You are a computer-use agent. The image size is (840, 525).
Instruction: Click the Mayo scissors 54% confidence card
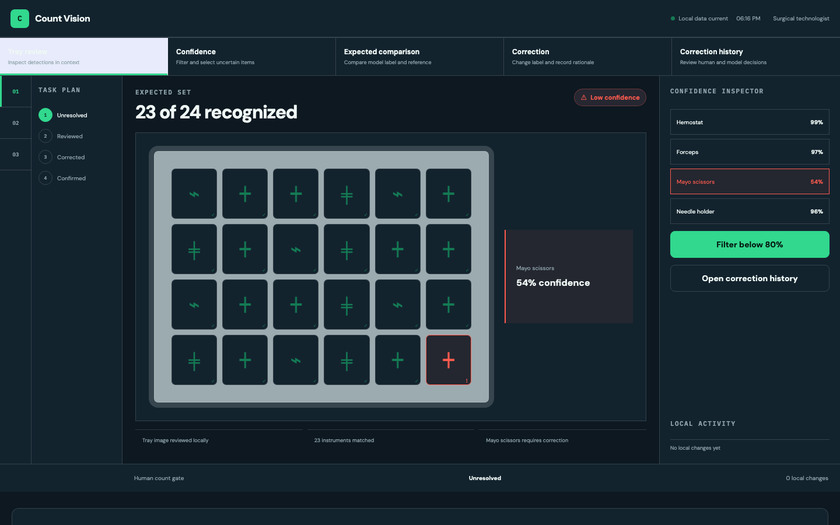568,276
